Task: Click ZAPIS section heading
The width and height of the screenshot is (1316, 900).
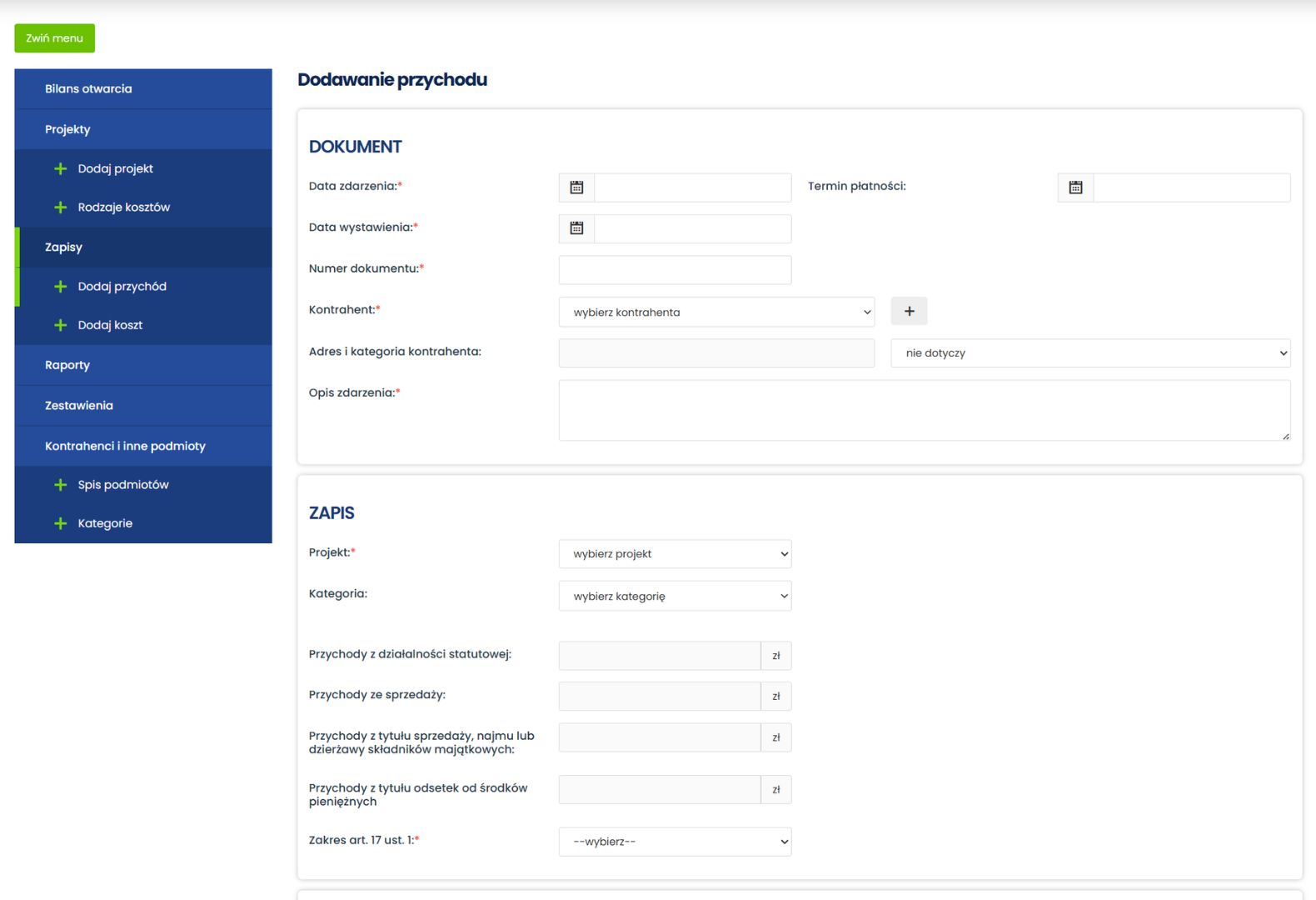Action: [x=331, y=513]
